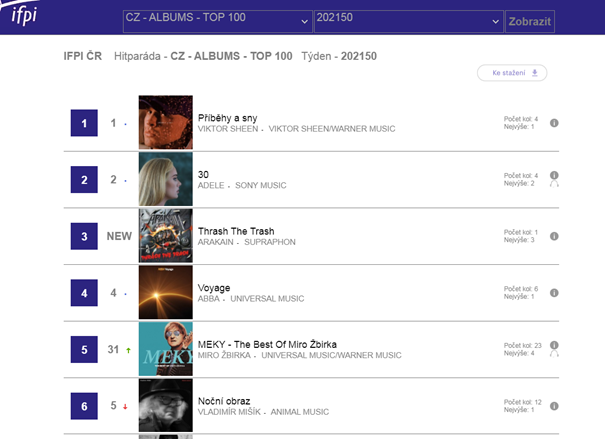Click rank badge number 5
The width and height of the screenshot is (605, 439).
pos(84,350)
